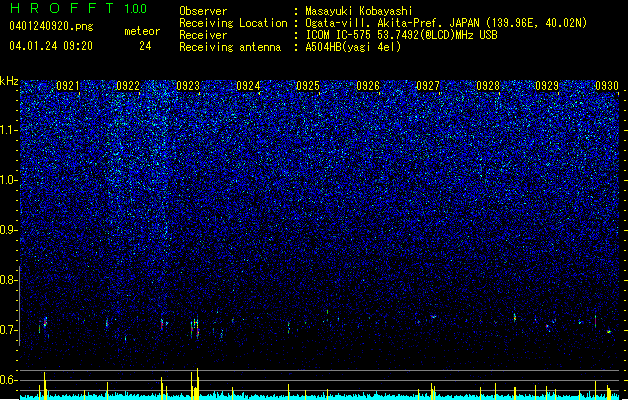Click the 1.0 kHz frequency axis label
Screen dimensions: 629x400
(x=8, y=180)
